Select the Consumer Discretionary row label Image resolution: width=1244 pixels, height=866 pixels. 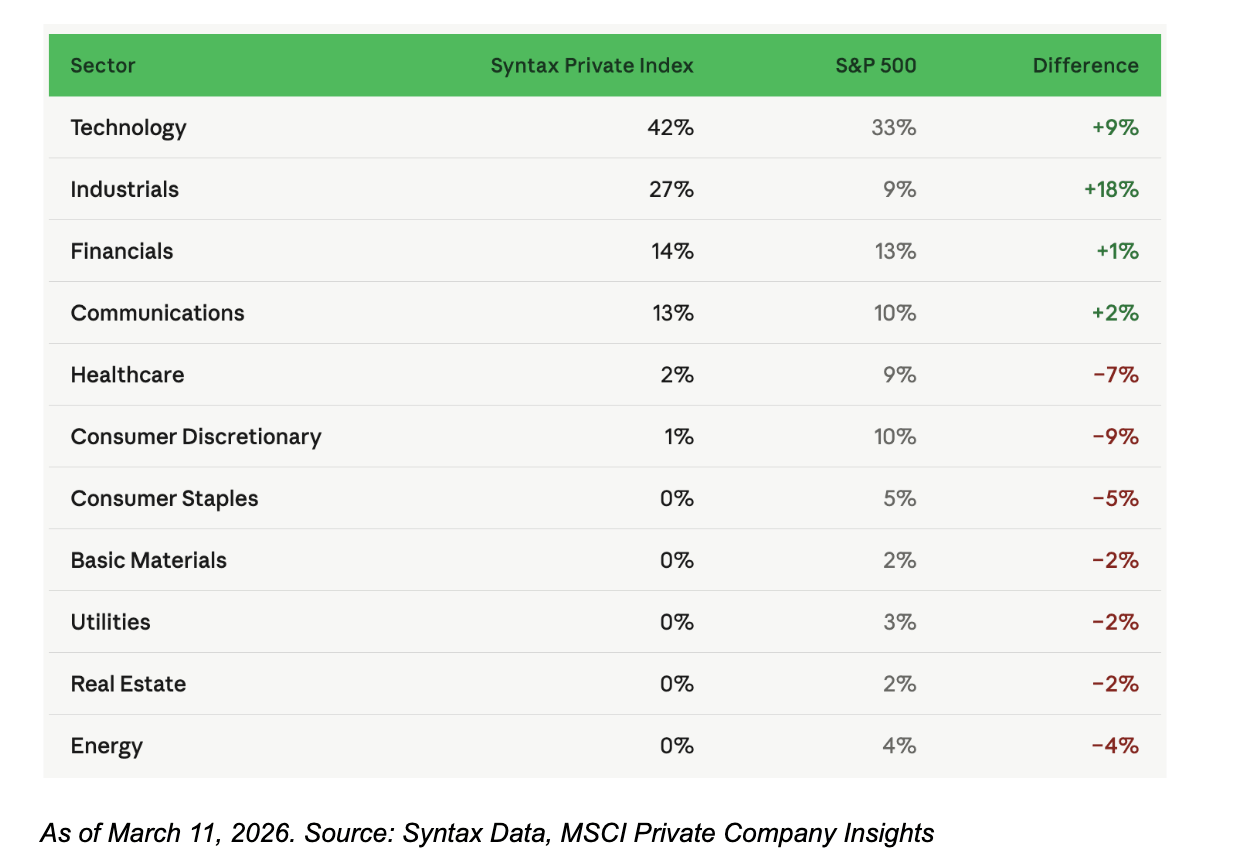click(x=196, y=437)
